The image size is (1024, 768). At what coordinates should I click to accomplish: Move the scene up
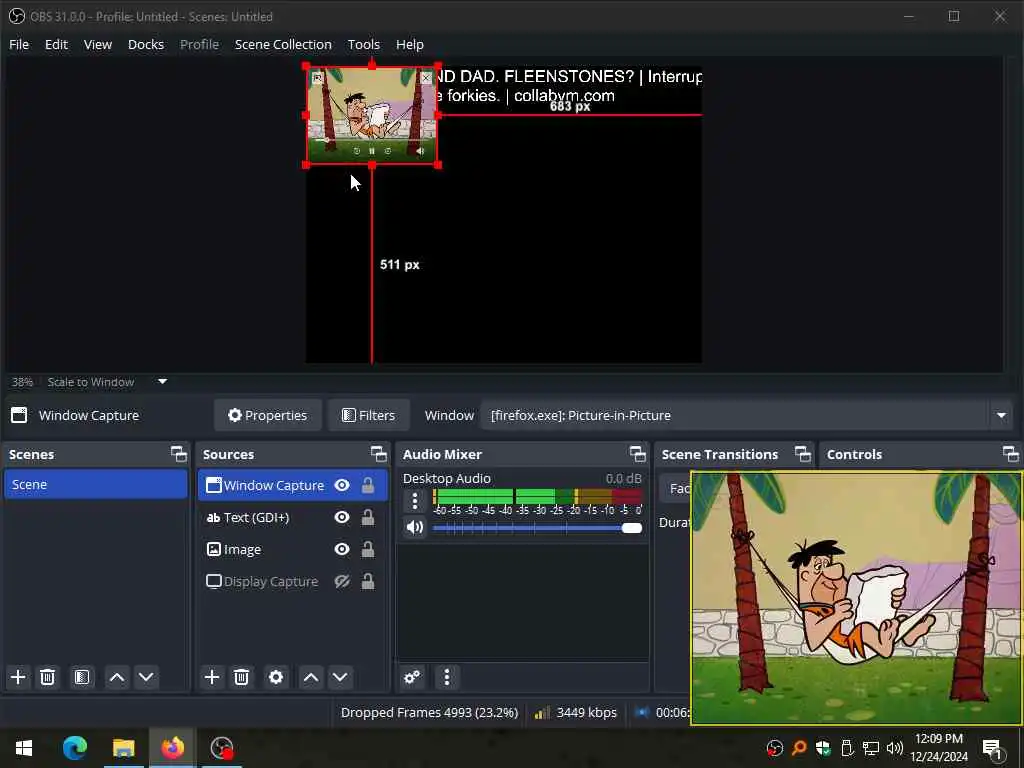tap(117, 677)
